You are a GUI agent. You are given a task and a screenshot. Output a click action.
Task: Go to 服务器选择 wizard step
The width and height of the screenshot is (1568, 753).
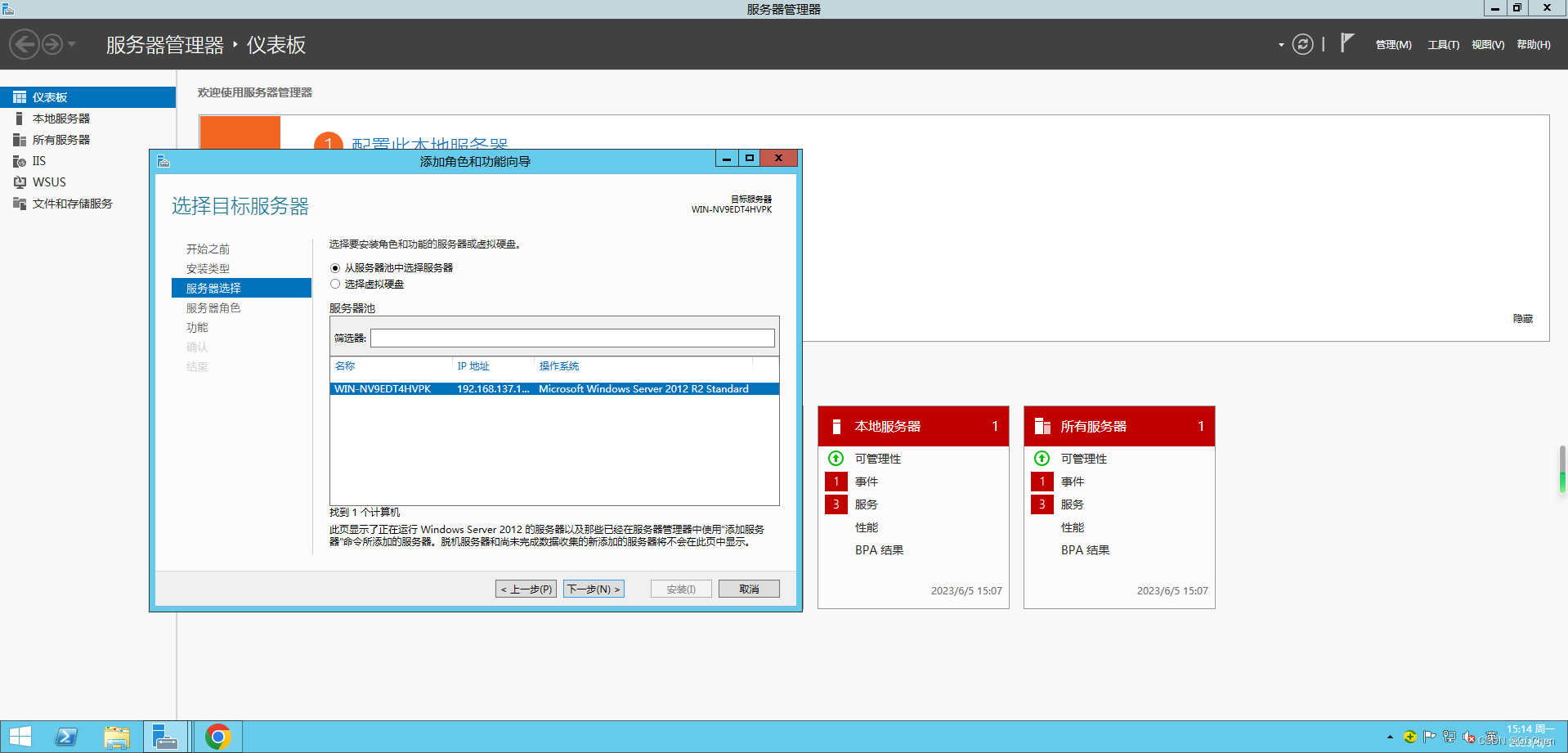(241, 288)
